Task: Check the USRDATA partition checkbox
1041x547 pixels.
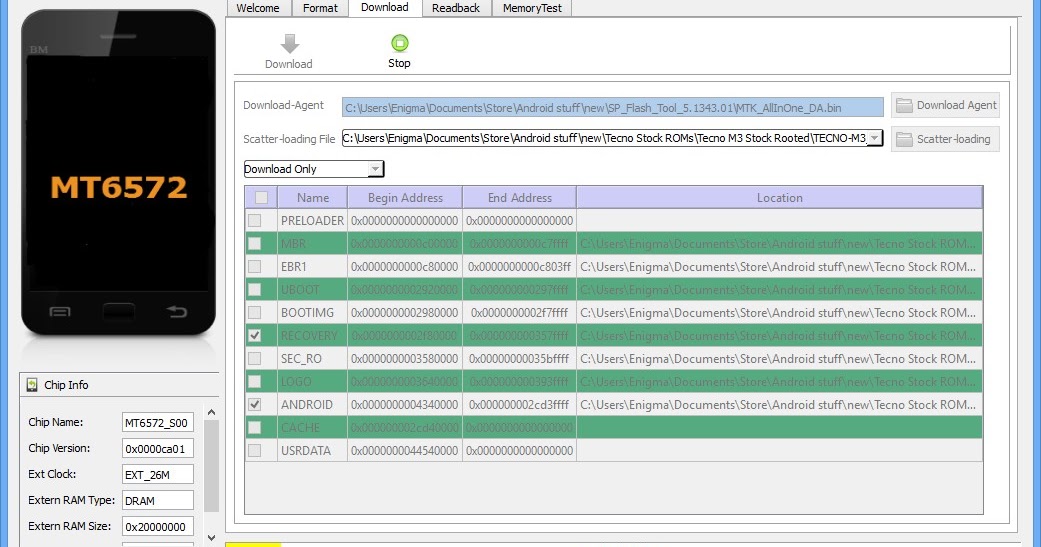Action: coord(254,450)
